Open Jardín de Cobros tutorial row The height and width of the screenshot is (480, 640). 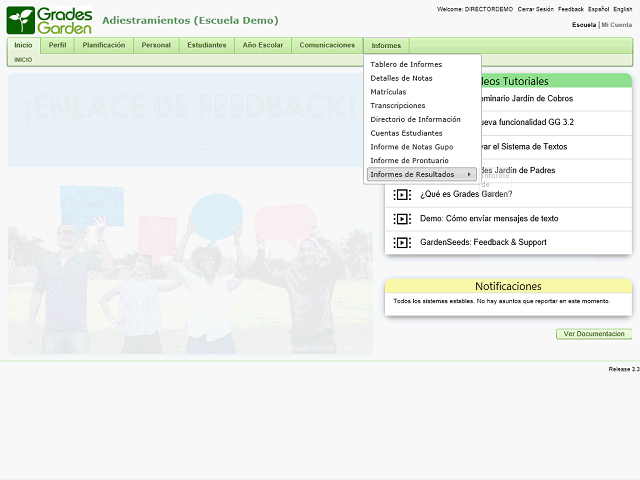tap(557, 99)
